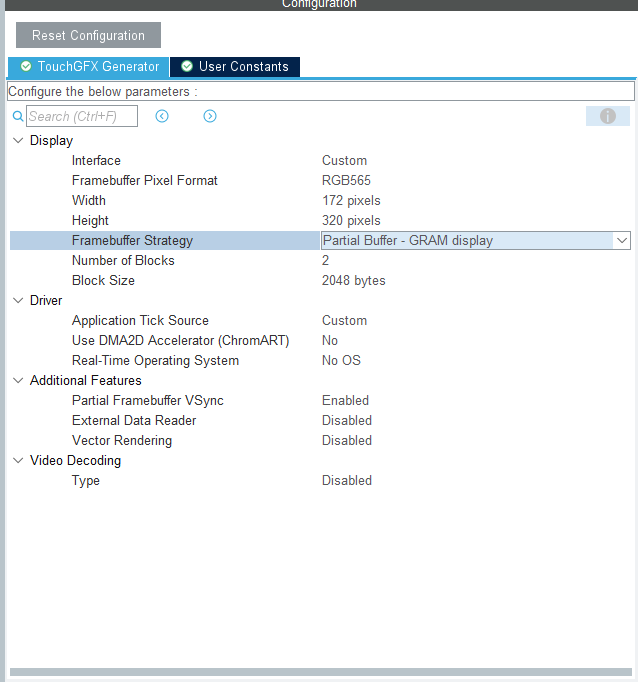Screen dimensions: 638x682
Task: Select the Video Decoding Type row
Action: click(x=320, y=481)
